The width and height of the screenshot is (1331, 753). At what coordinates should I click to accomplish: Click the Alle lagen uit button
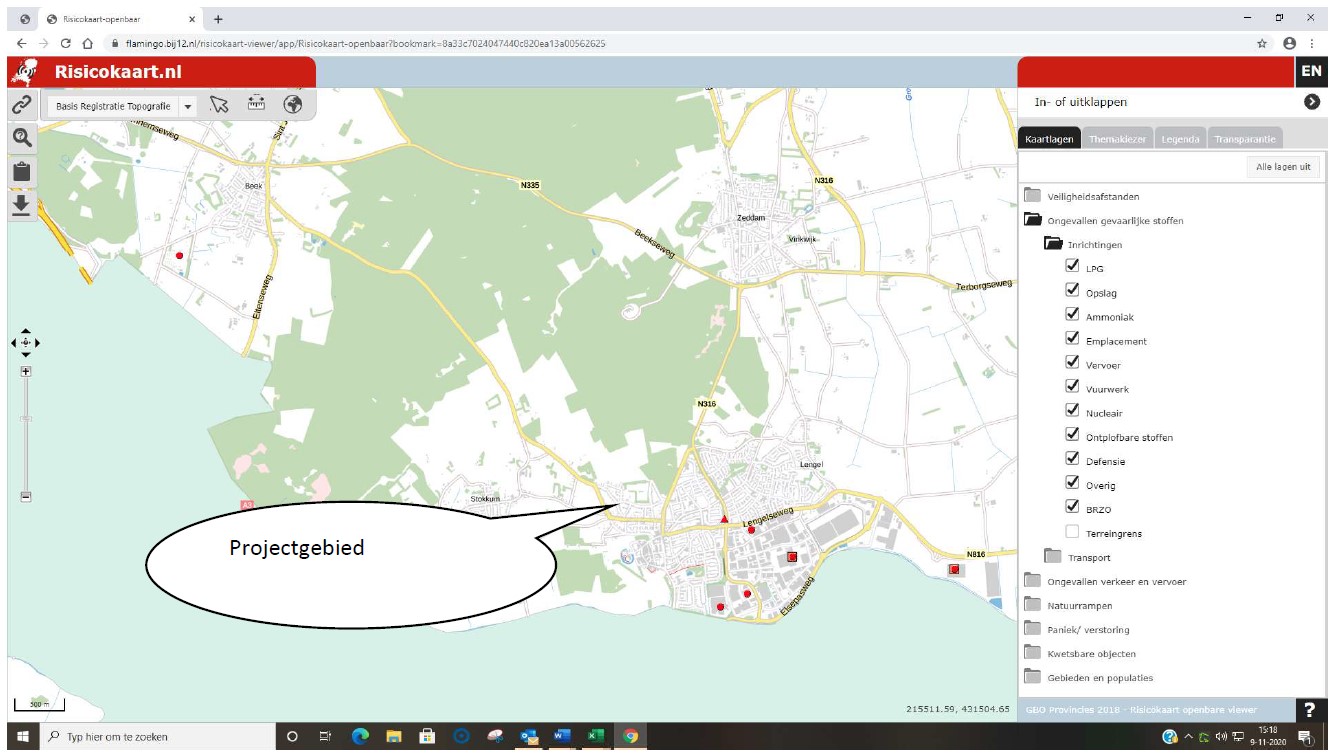click(1283, 167)
